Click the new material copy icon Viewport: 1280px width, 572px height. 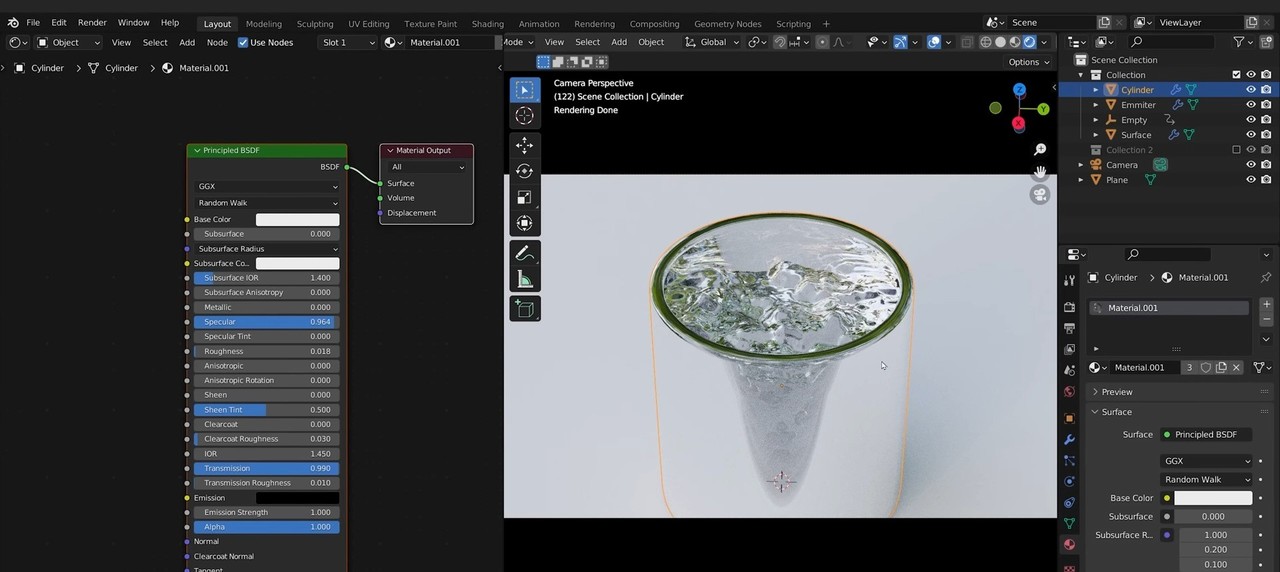[x=1221, y=367]
